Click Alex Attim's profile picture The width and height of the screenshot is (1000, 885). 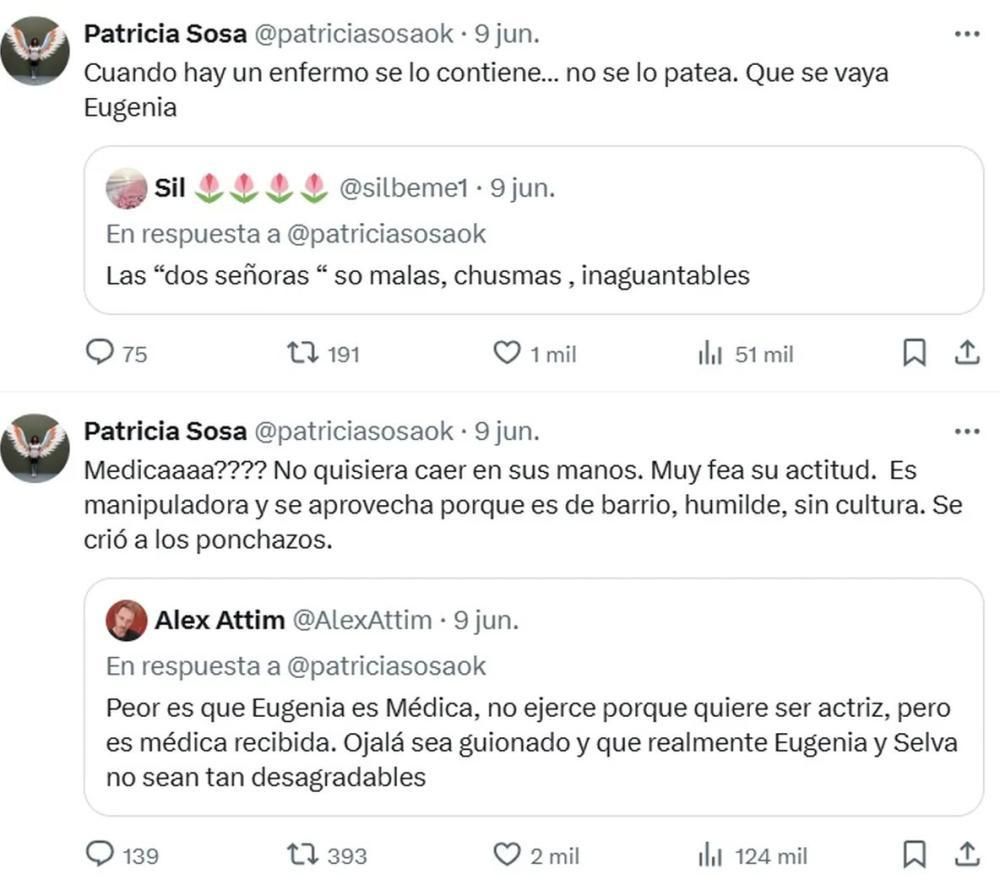(x=126, y=620)
